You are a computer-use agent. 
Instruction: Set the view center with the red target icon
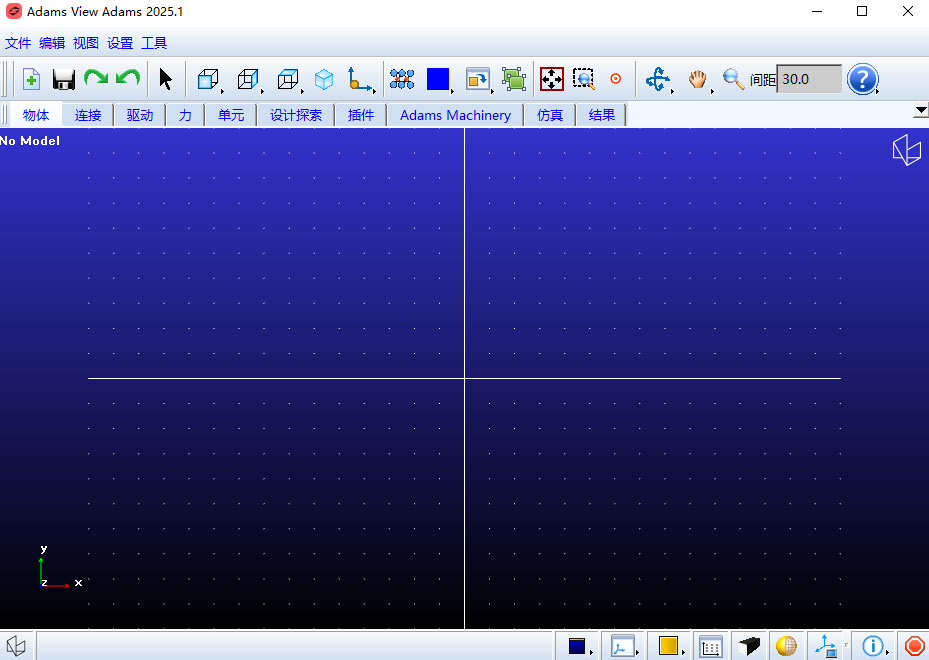pos(616,79)
